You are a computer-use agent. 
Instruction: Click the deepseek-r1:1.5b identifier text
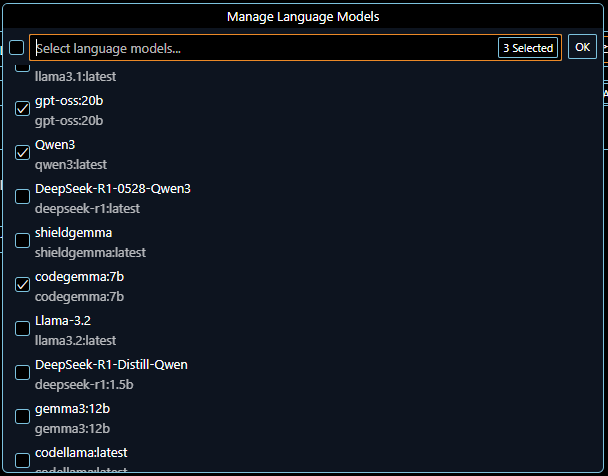84,385
